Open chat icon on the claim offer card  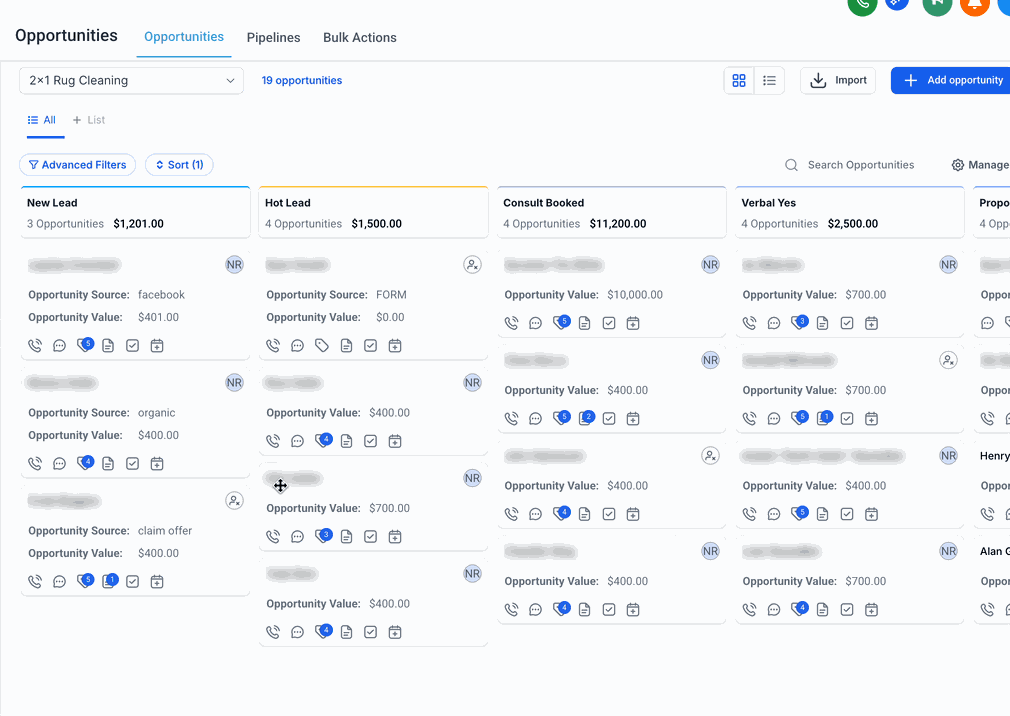click(x=59, y=581)
